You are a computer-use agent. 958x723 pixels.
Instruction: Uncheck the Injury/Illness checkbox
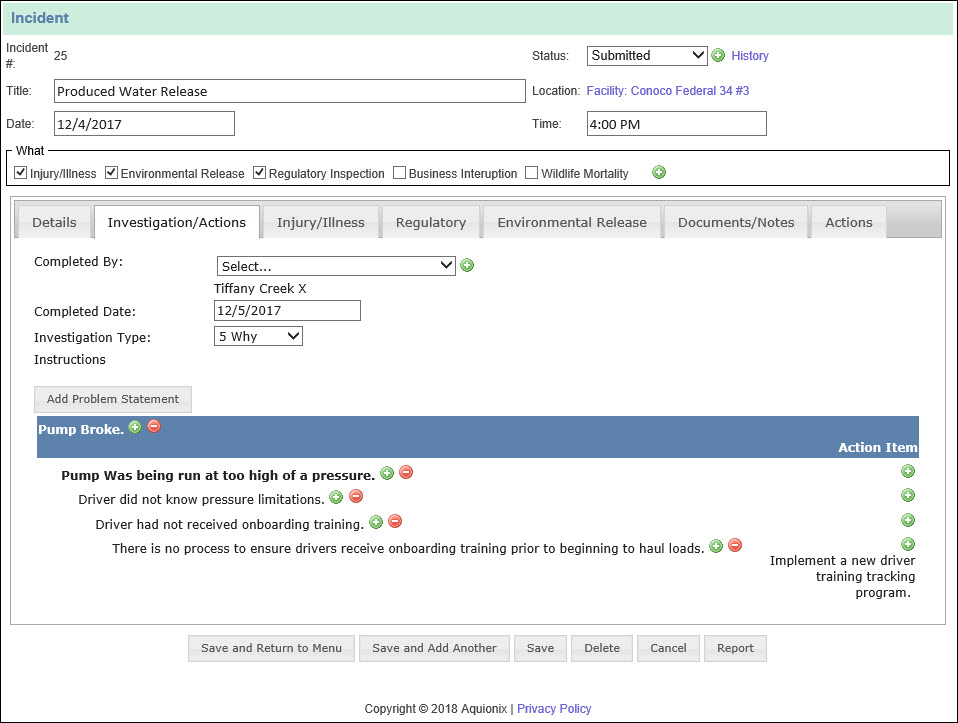21,172
